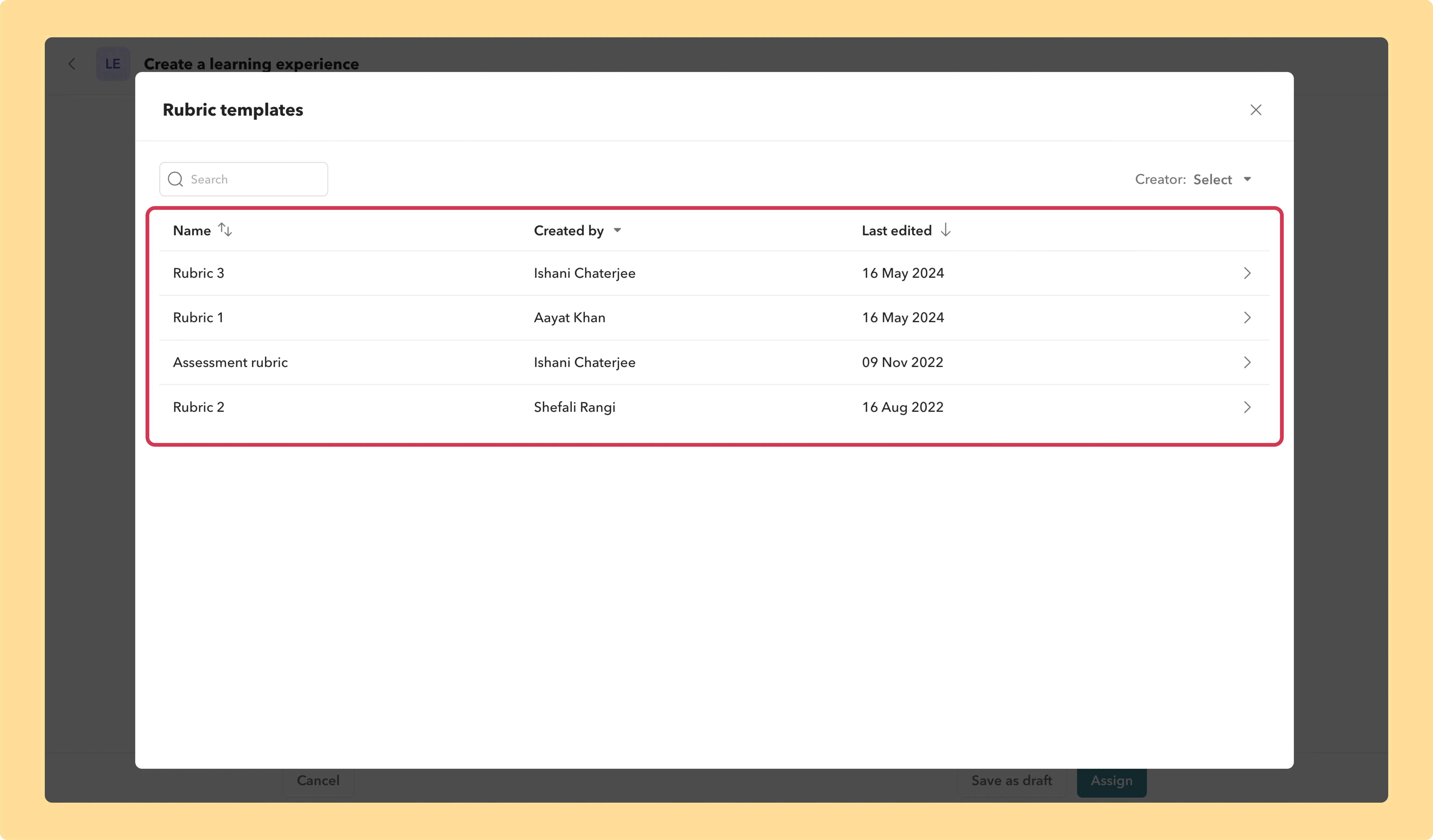1433x840 pixels.
Task: Click Ishani Chaterjee in Rubric 3 row
Action: click(x=584, y=273)
